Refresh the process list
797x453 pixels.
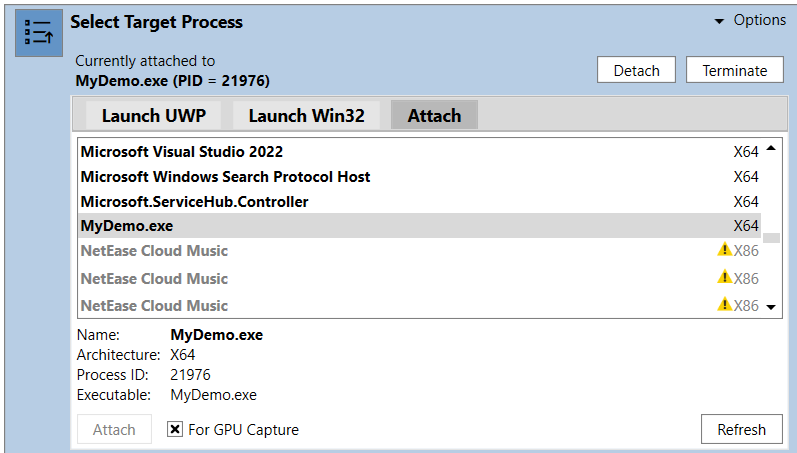742,430
